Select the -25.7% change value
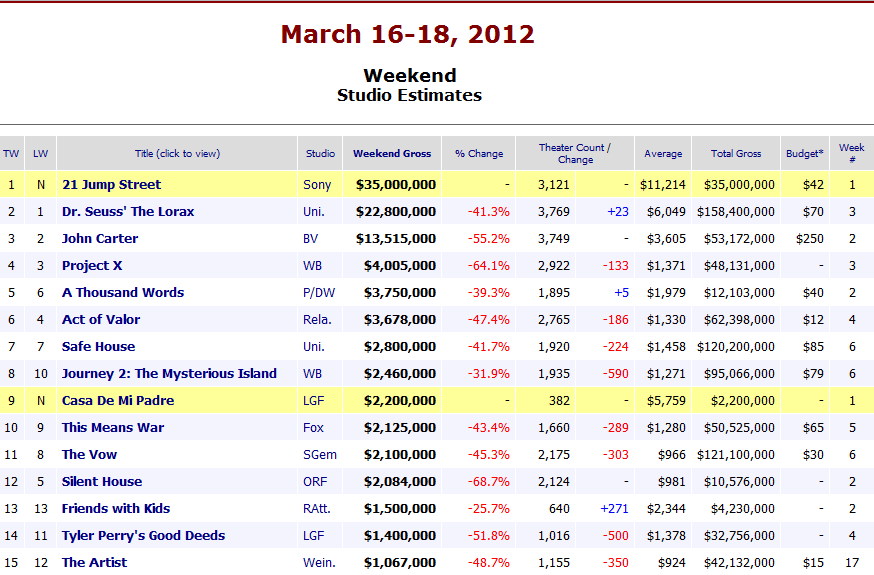Viewport: 874px width, 575px height. (x=488, y=509)
